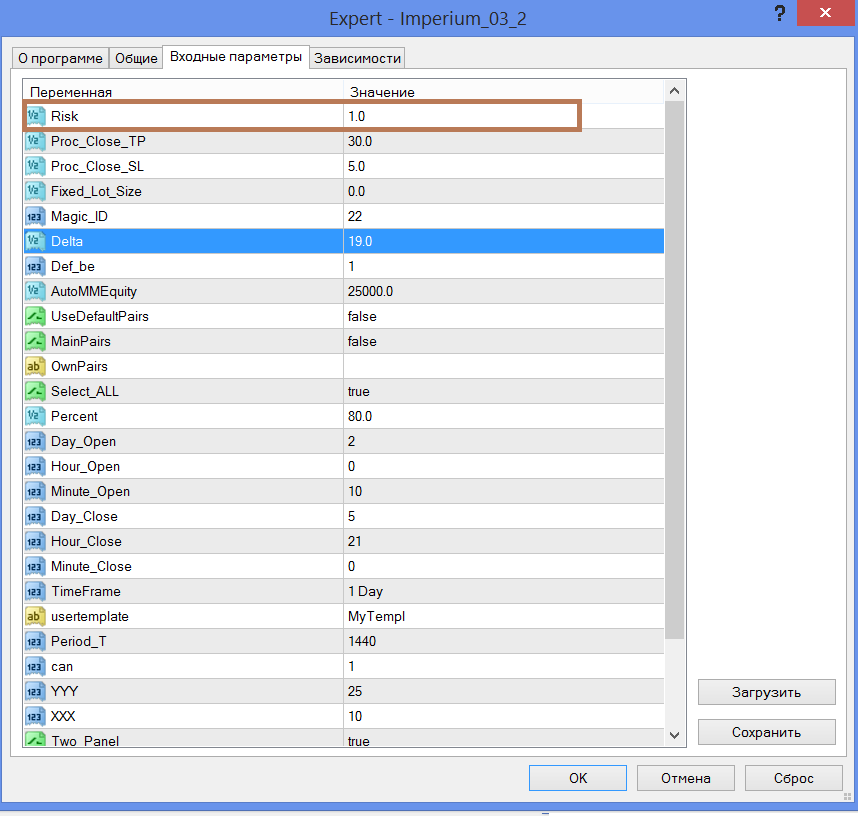Click the string icon beside usertemplate
Image resolution: width=858 pixels, height=816 pixels.
tap(35, 617)
